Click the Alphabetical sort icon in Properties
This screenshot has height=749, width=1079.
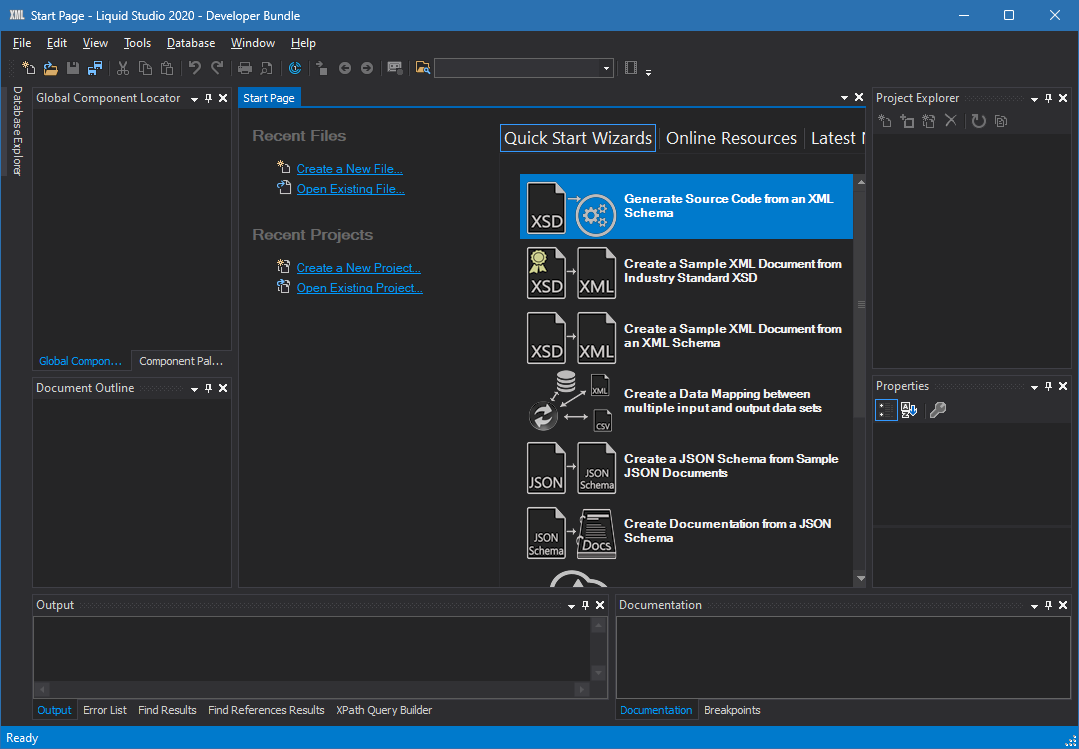pyautogui.click(x=908, y=410)
